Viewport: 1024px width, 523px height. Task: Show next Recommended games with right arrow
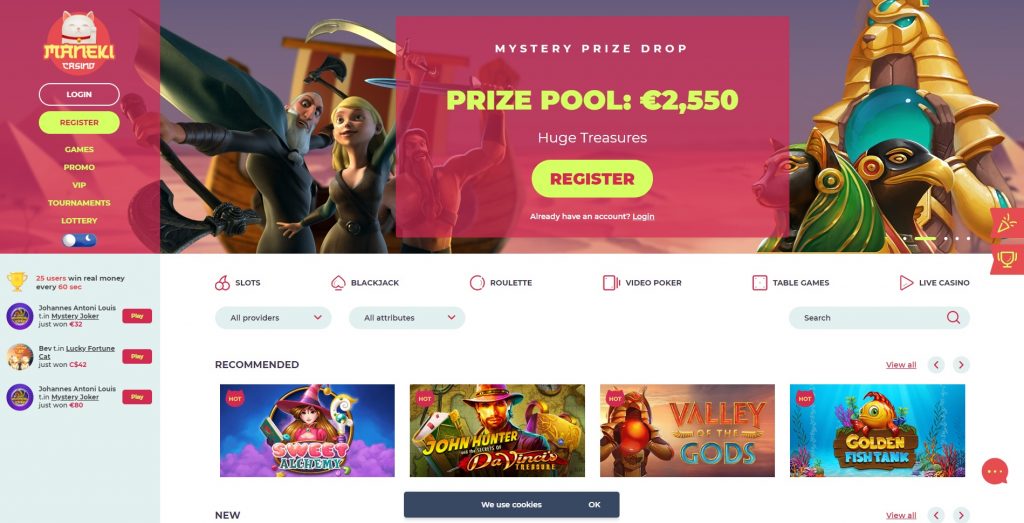pos(961,364)
